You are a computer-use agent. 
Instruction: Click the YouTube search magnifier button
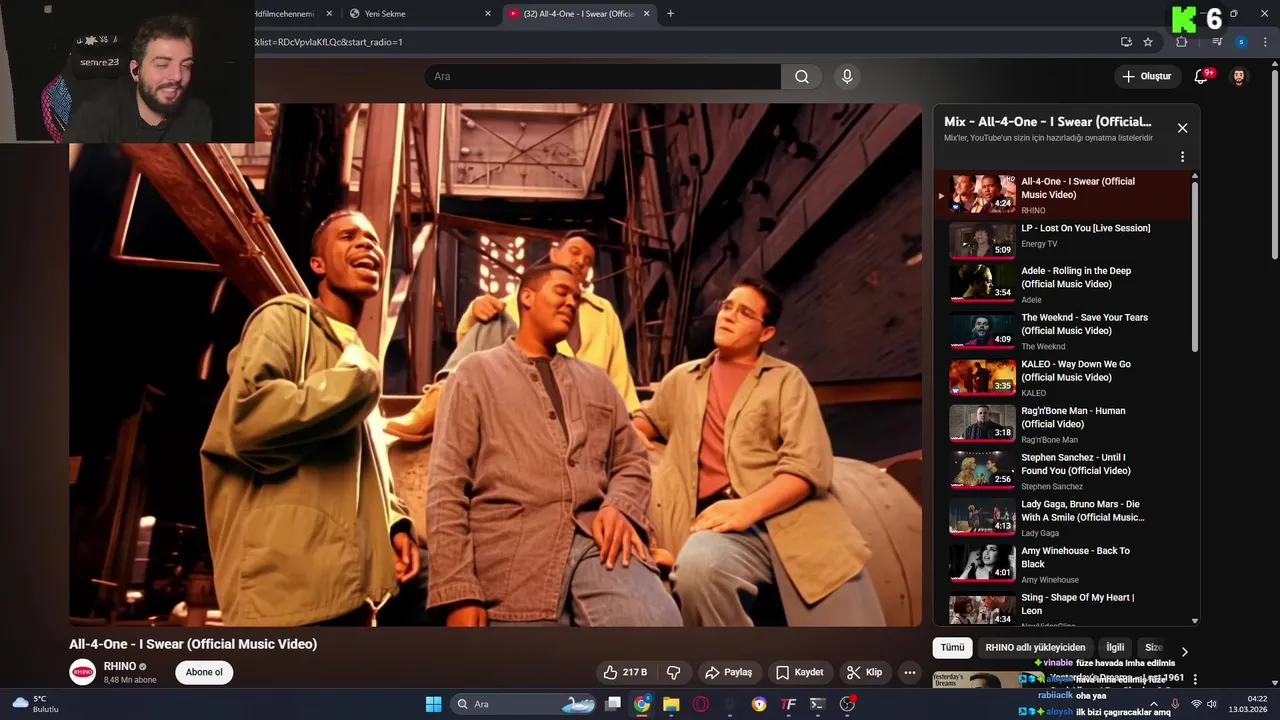[x=802, y=77]
